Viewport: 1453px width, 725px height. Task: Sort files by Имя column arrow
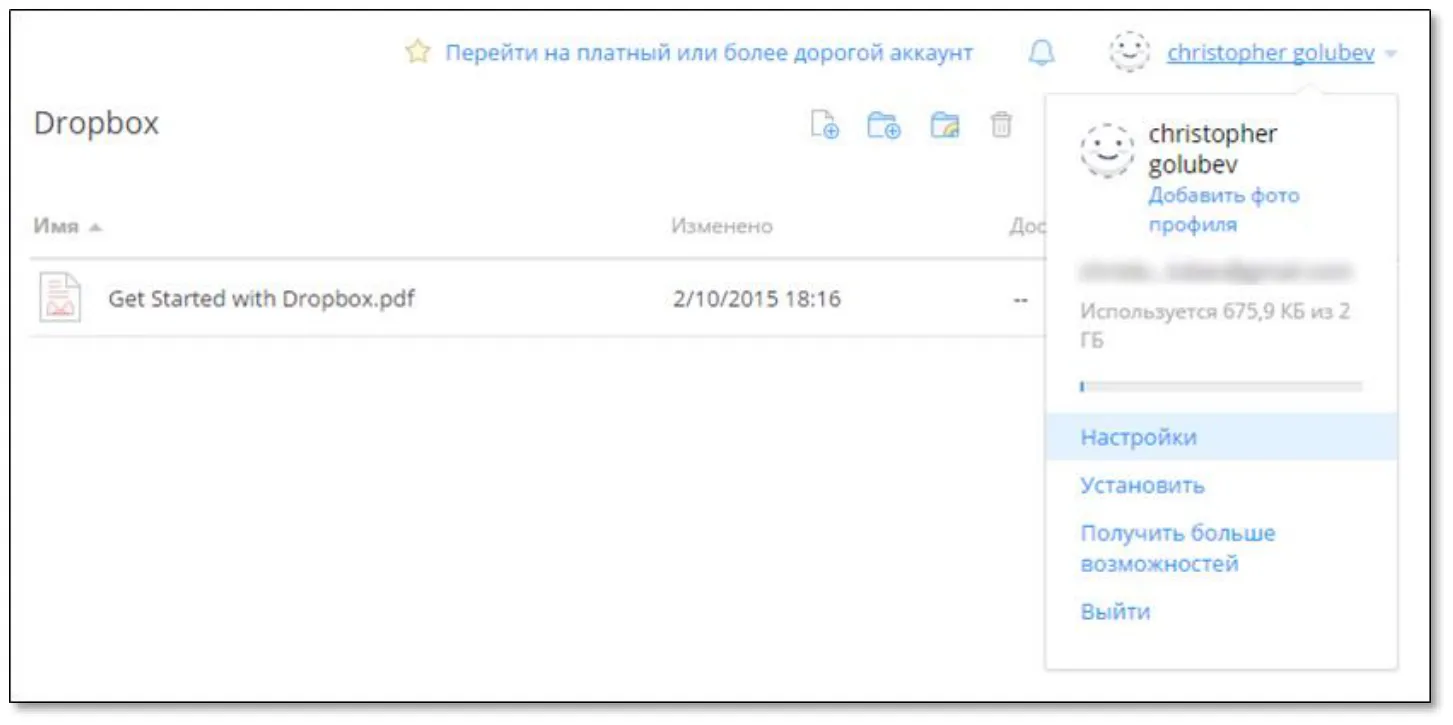click(x=95, y=227)
